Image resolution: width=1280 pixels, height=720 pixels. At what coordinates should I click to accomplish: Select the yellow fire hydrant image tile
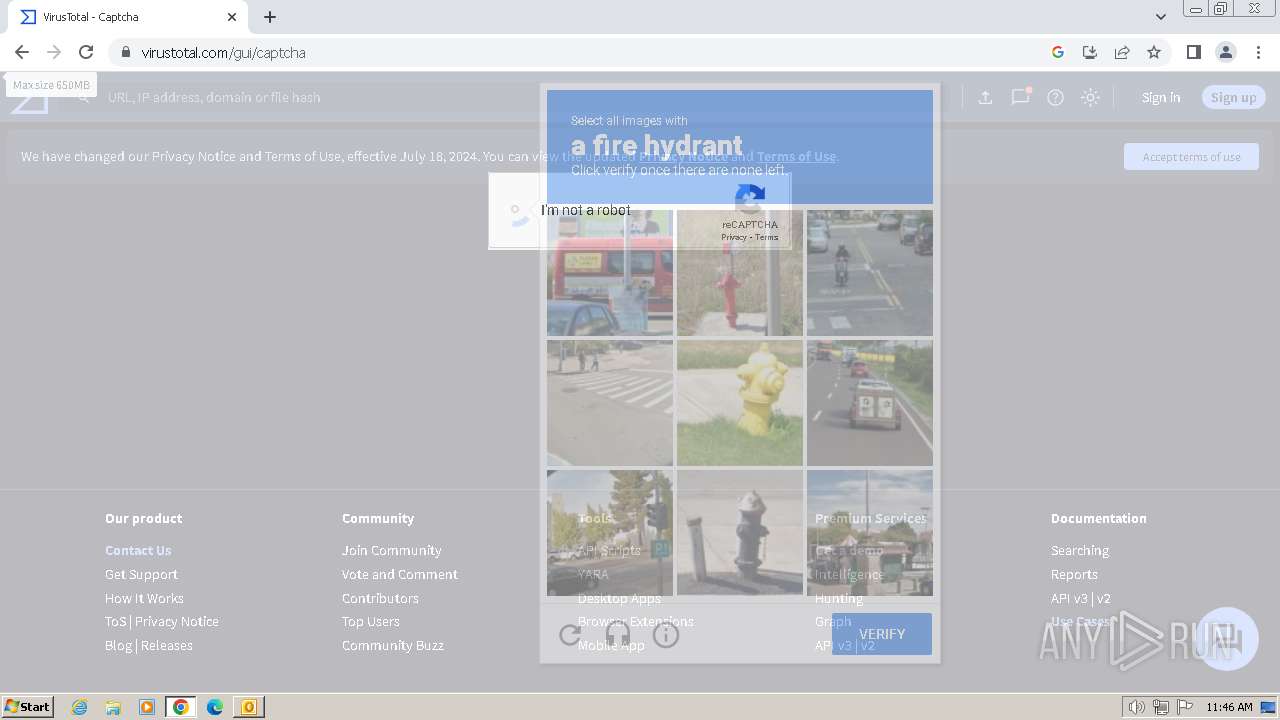click(x=740, y=403)
